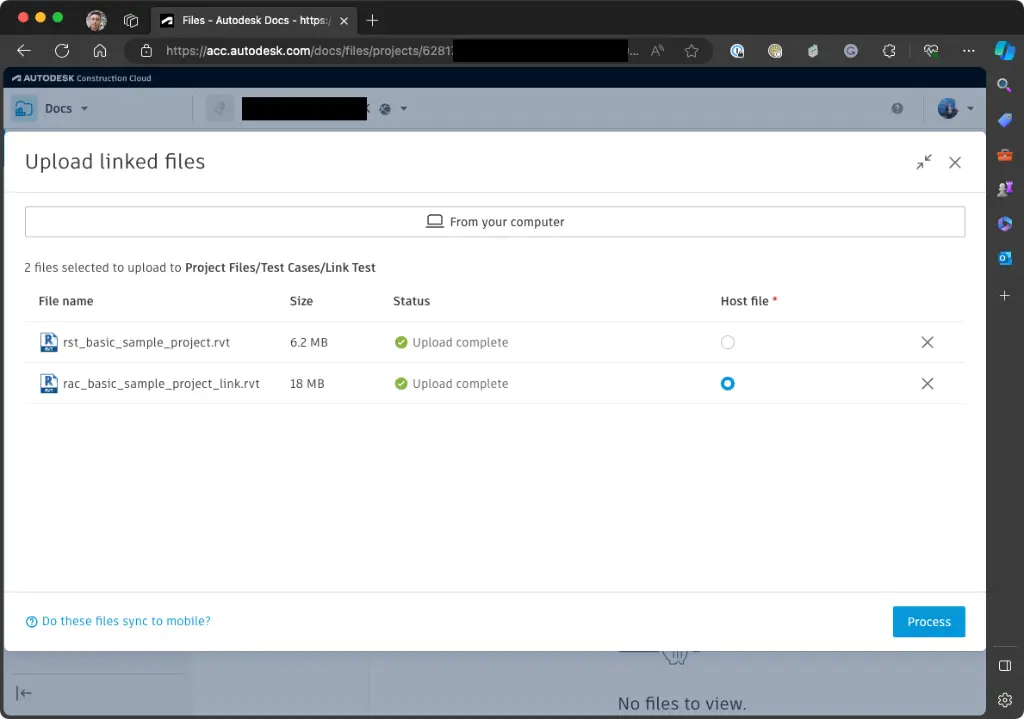Viewport: 1024px width, 719px height.
Task: Click the disabled icon beside project name
Action: click(220, 108)
